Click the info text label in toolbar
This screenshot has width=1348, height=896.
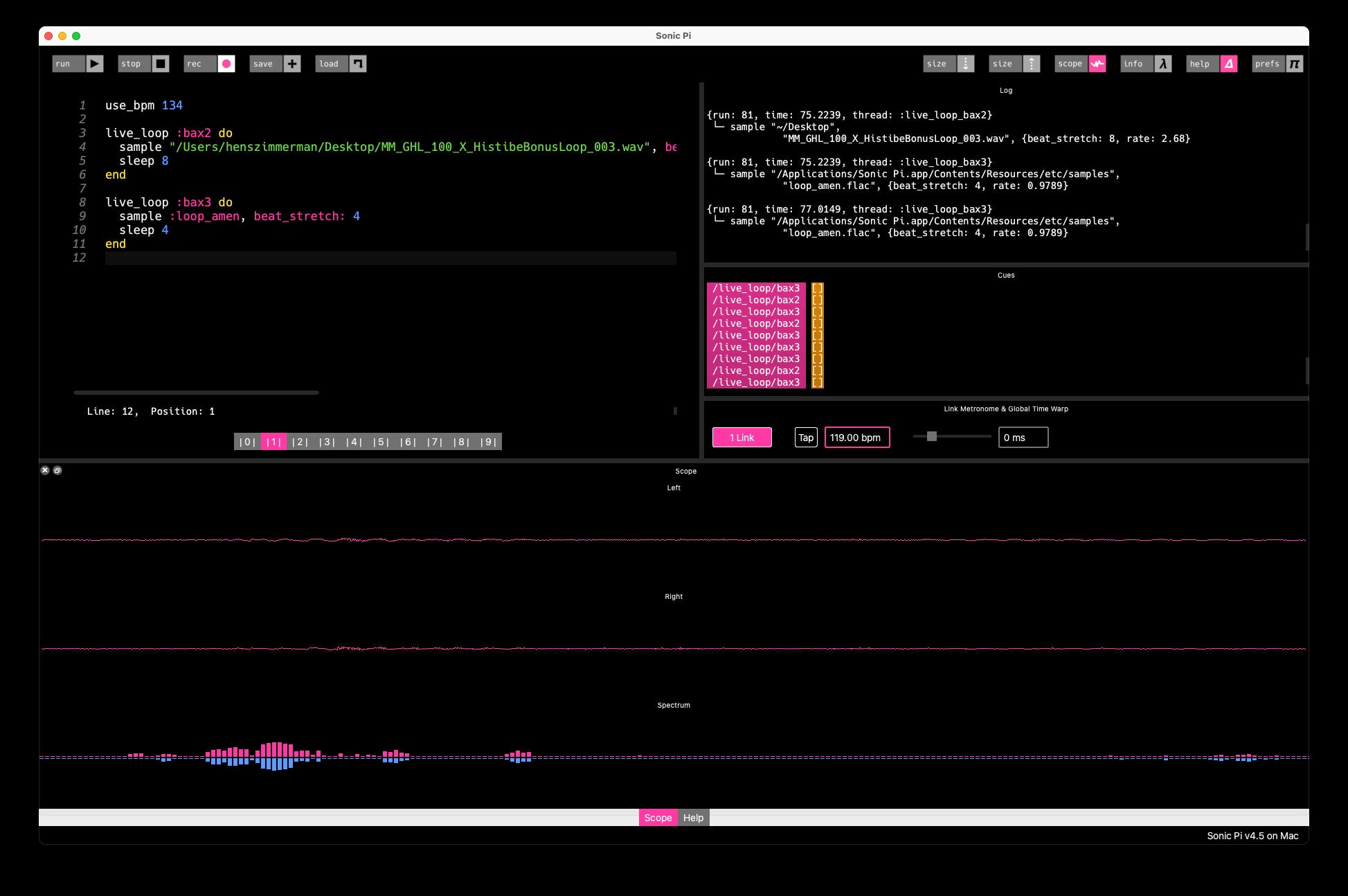pos(1137,64)
